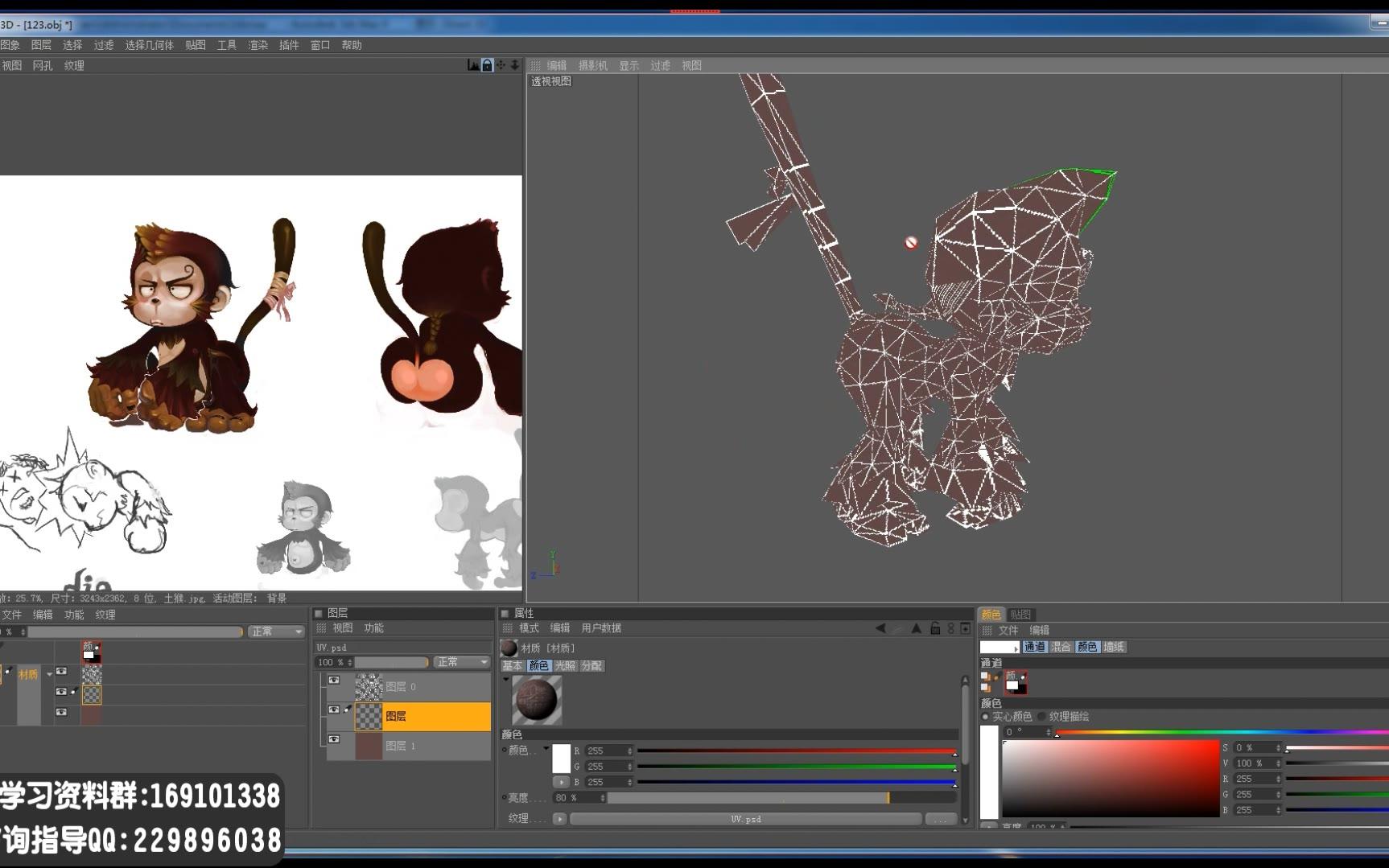Click the histogram icon in texture view header
The height and width of the screenshot is (868, 1389).
473,65
